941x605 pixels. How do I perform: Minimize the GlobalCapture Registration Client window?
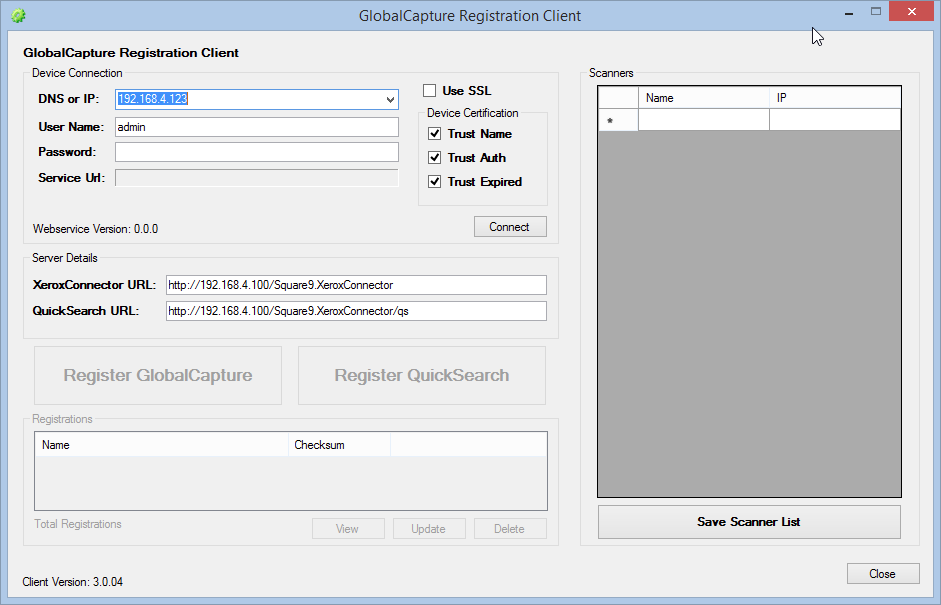click(849, 12)
